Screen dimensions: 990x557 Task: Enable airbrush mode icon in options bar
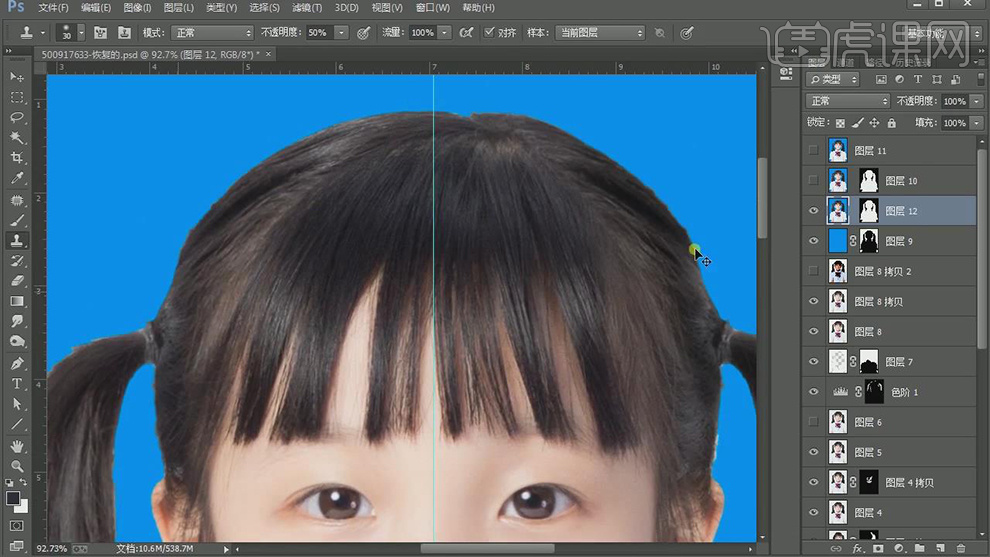(x=466, y=33)
